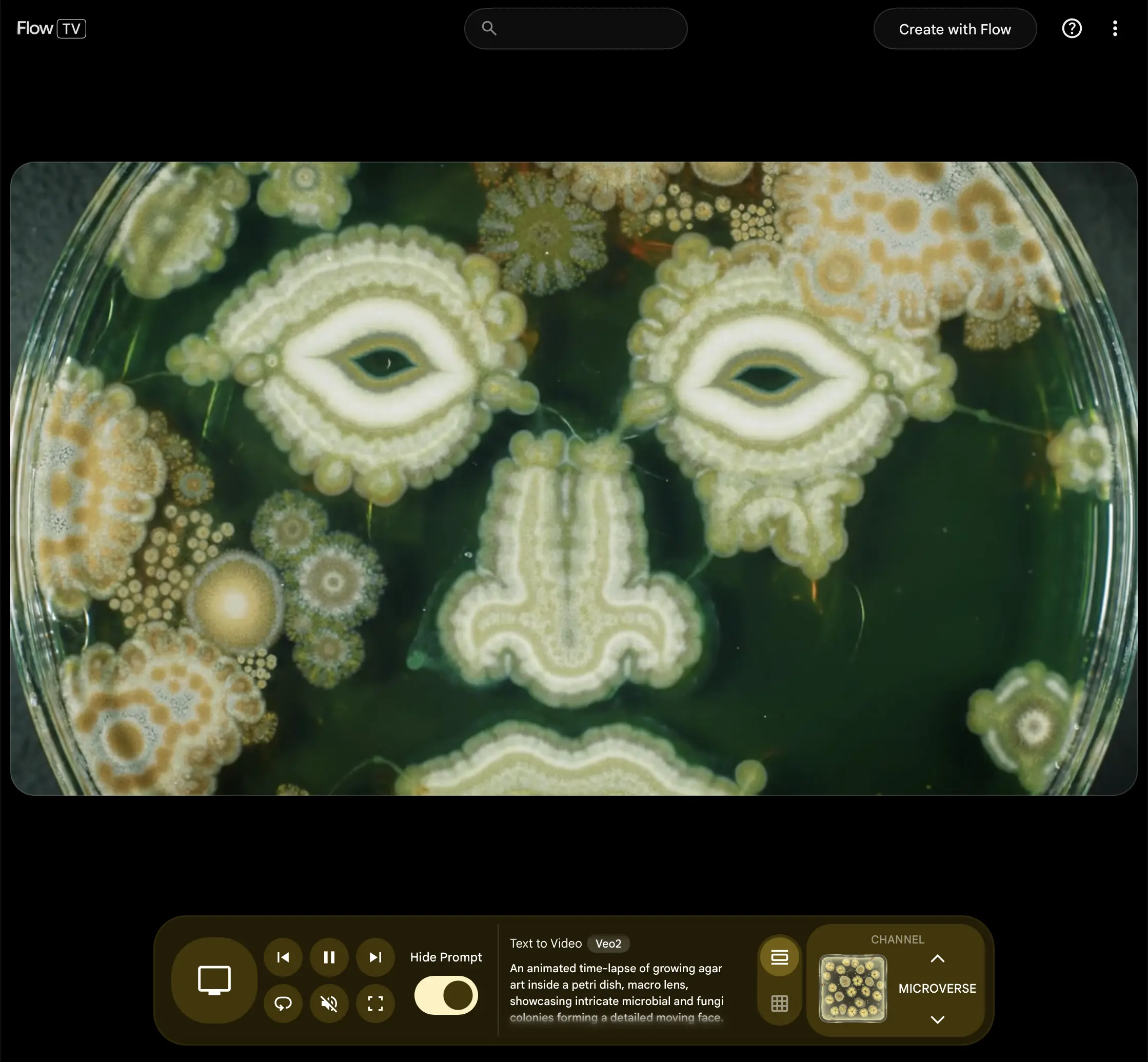Click the Microverse channel thumbnail
The image size is (1148, 1062).
[x=853, y=989]
